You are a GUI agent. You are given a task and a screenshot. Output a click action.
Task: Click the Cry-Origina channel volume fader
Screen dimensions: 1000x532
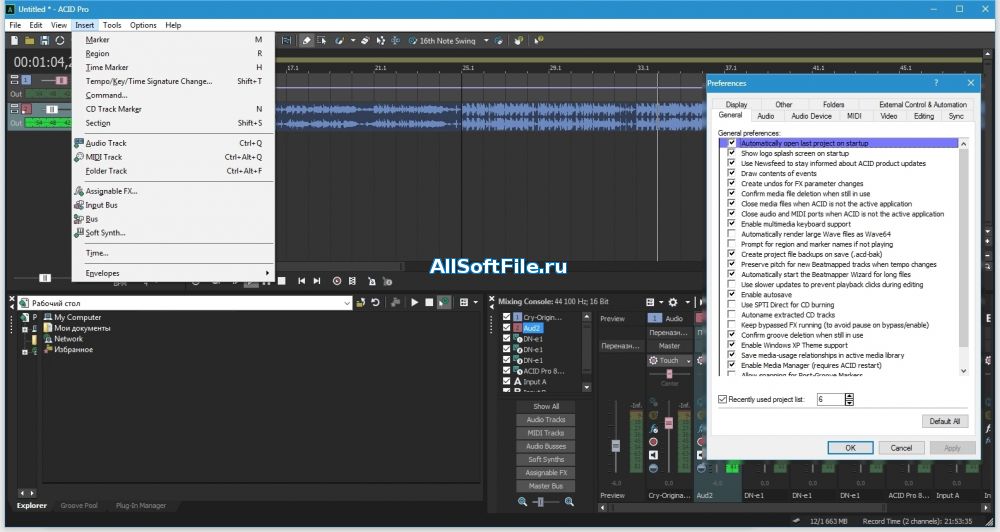[668, 422]
